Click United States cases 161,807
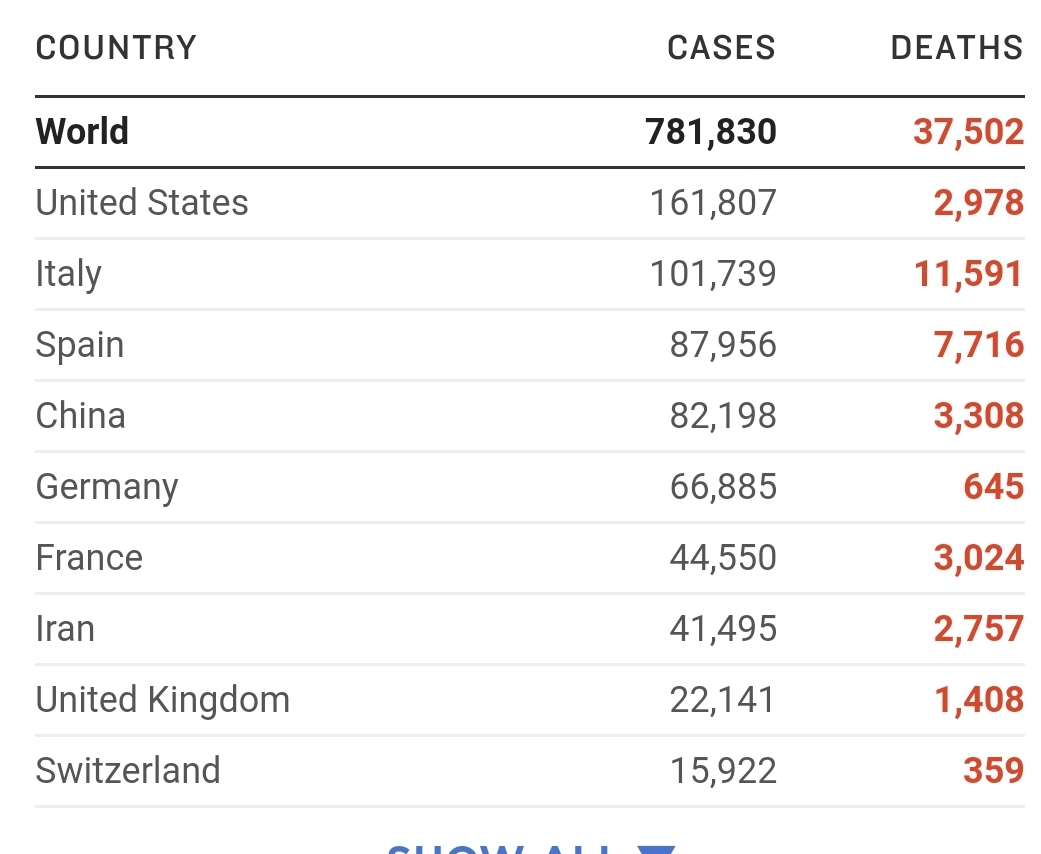 click(713, 203)
